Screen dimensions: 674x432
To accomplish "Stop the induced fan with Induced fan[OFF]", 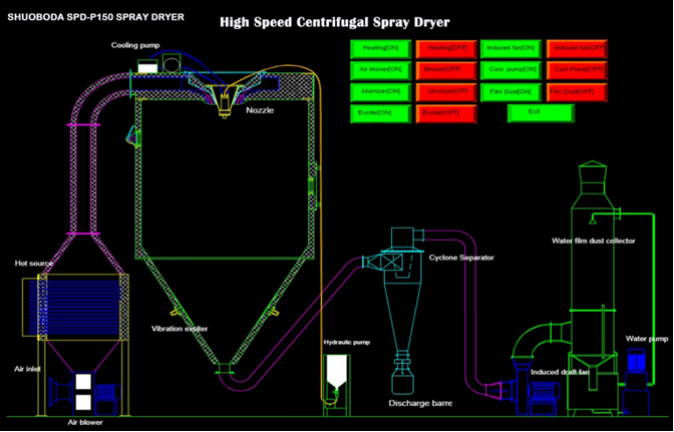I will (x=577, y=49).
